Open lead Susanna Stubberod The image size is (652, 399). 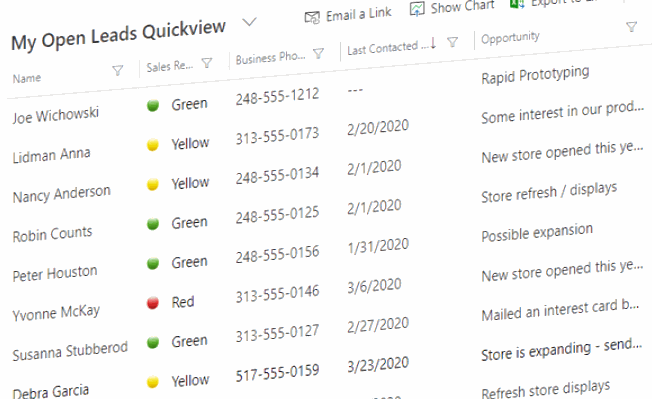coord(70,351)
